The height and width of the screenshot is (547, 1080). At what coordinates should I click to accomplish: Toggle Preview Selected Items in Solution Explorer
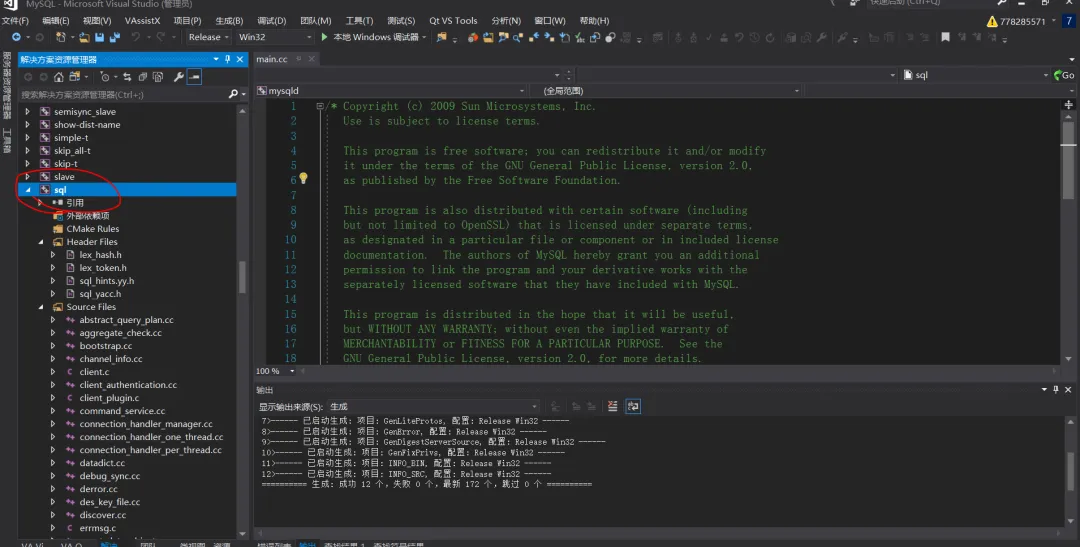(x=195, y=77)
